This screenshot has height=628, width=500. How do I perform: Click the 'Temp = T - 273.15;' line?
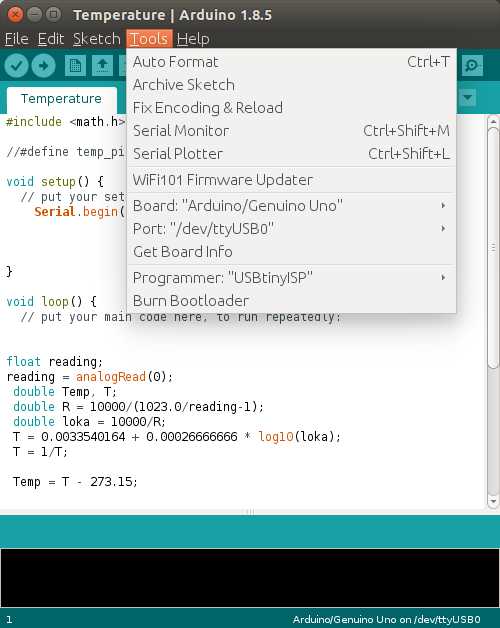coord(75,482)
